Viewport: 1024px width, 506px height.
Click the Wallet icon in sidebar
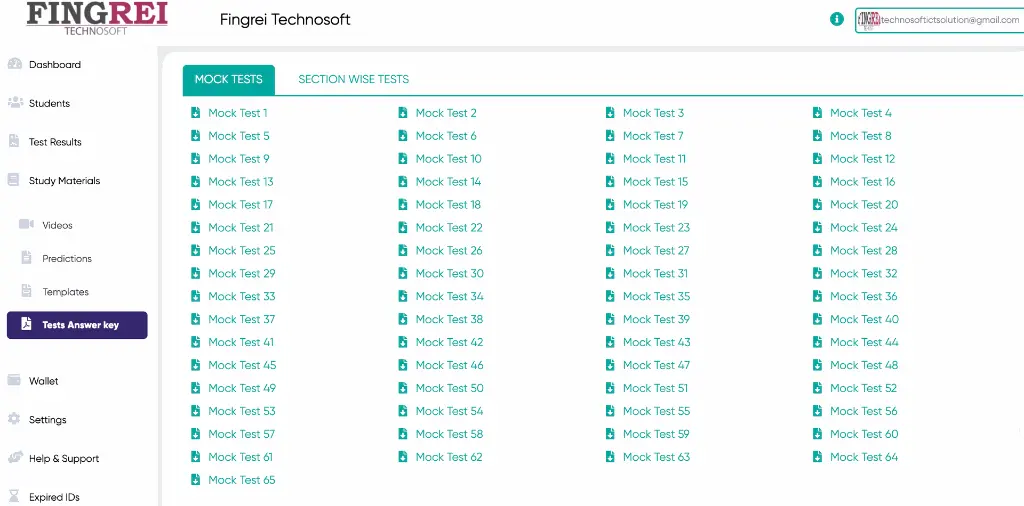(x=14, y=381)
